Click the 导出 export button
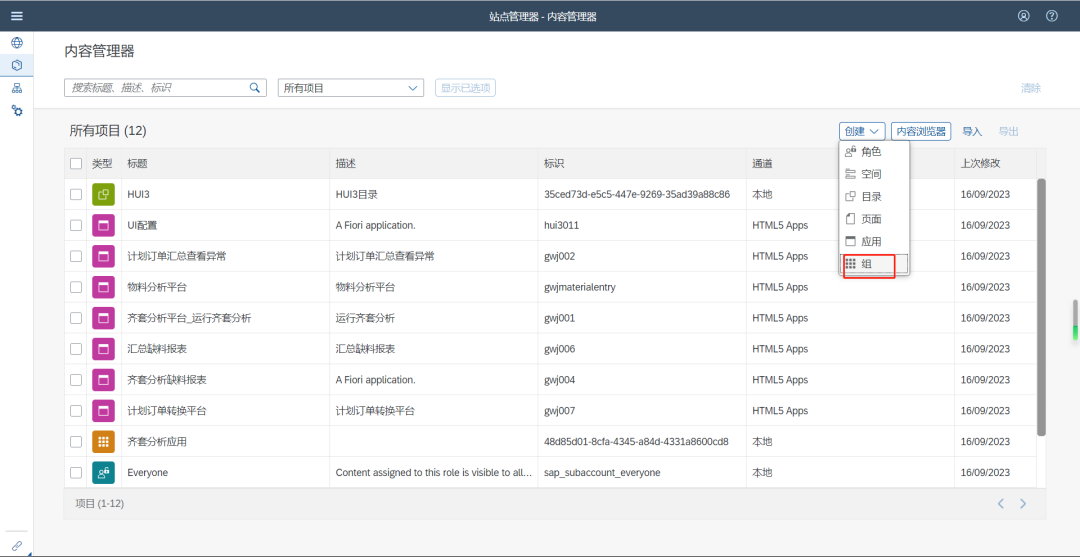The image size is (1080, 557). click(1008, 131)
